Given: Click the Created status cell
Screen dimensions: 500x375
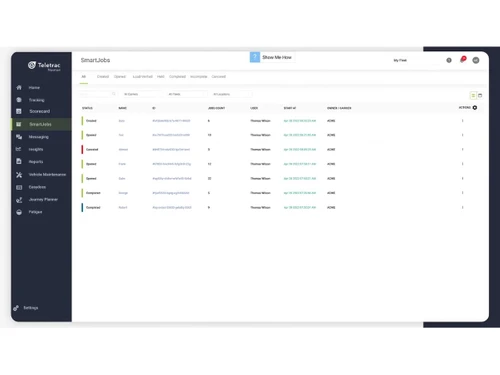Looking at the screenshot, I should (x=91, y=121).
